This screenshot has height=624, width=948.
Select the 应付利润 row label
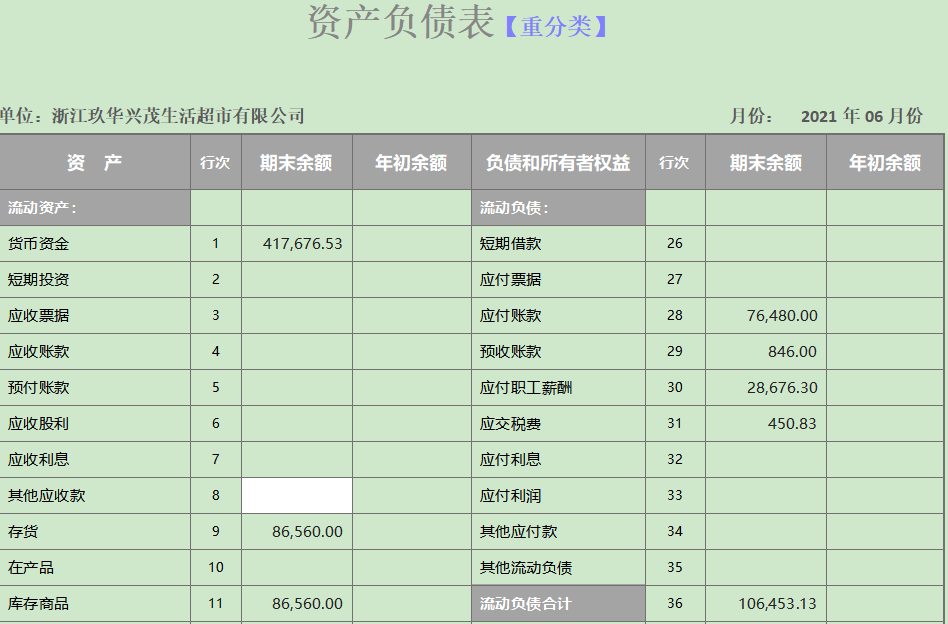[x=510, y=495]
